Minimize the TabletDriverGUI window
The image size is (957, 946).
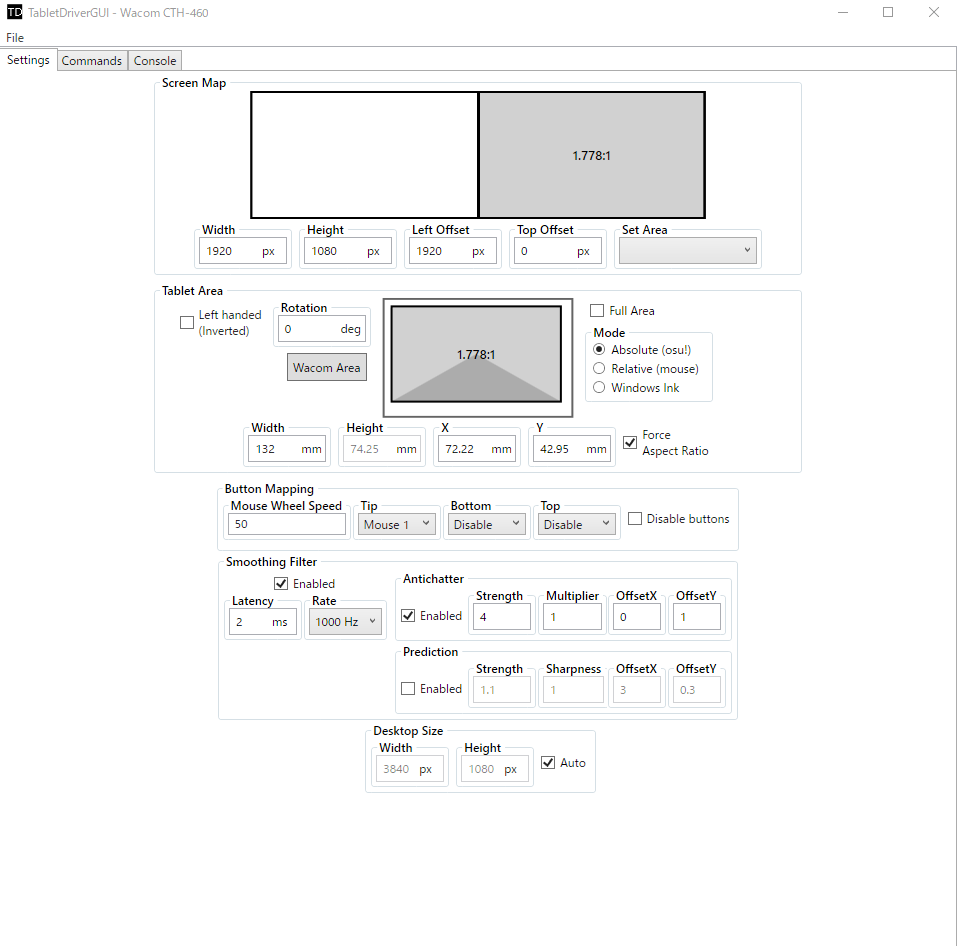[843, 12]
